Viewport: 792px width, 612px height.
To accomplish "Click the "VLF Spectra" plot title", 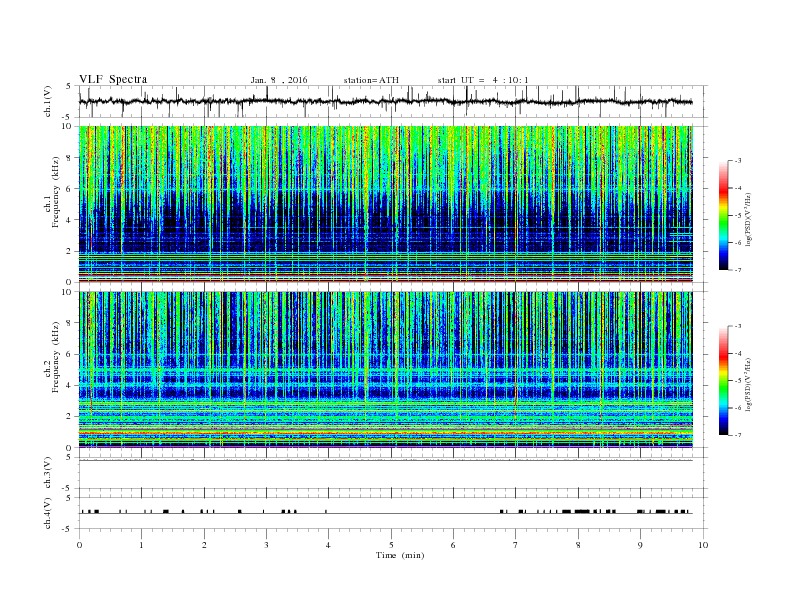I will (x=113, y=79).
